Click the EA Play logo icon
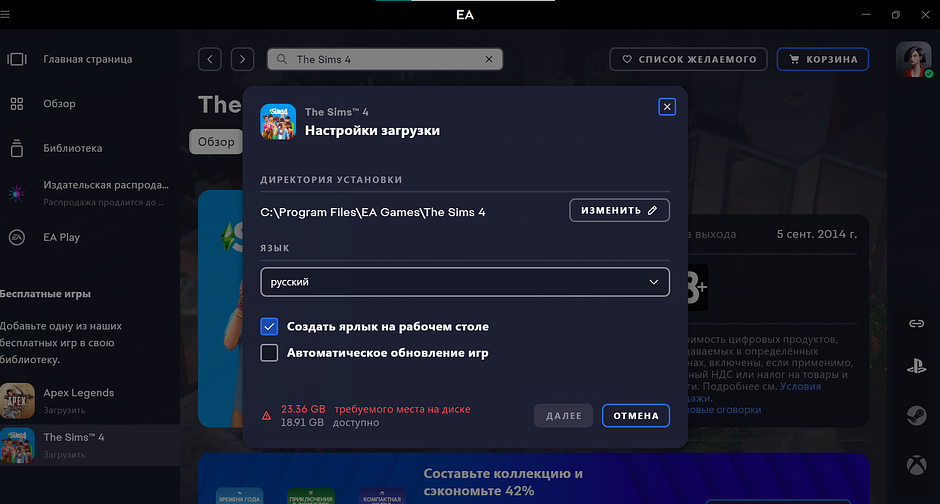The height and width of the screenshot is (504, 940). pyautogui.click(x=17, y=237)
